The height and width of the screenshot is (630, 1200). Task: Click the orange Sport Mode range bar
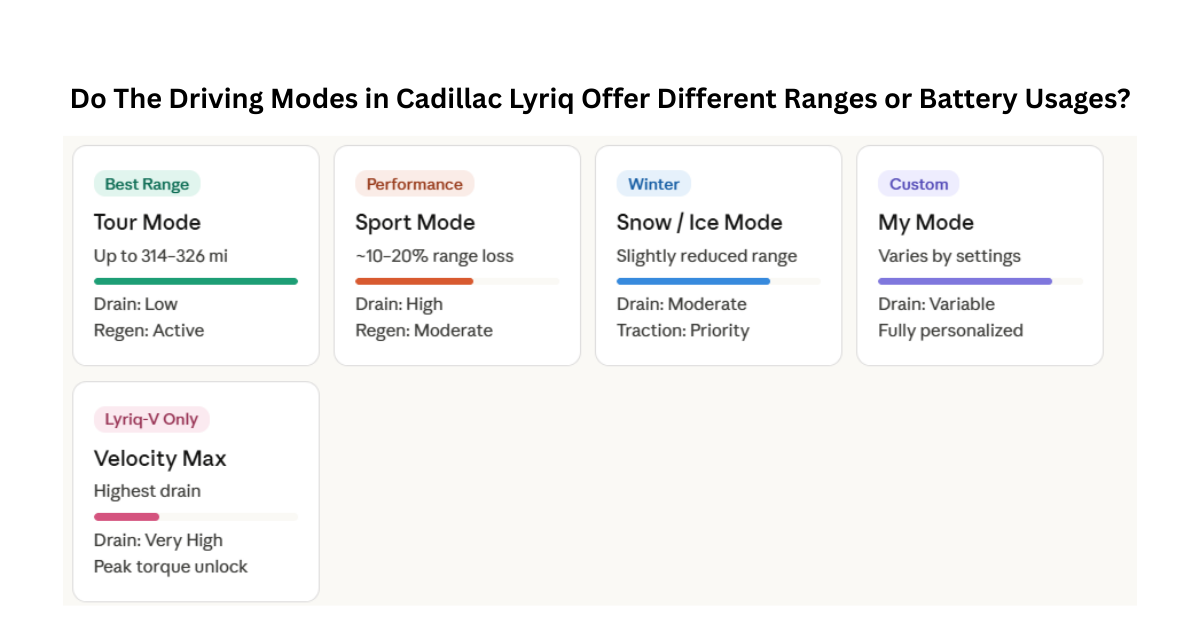pos(414,281)
